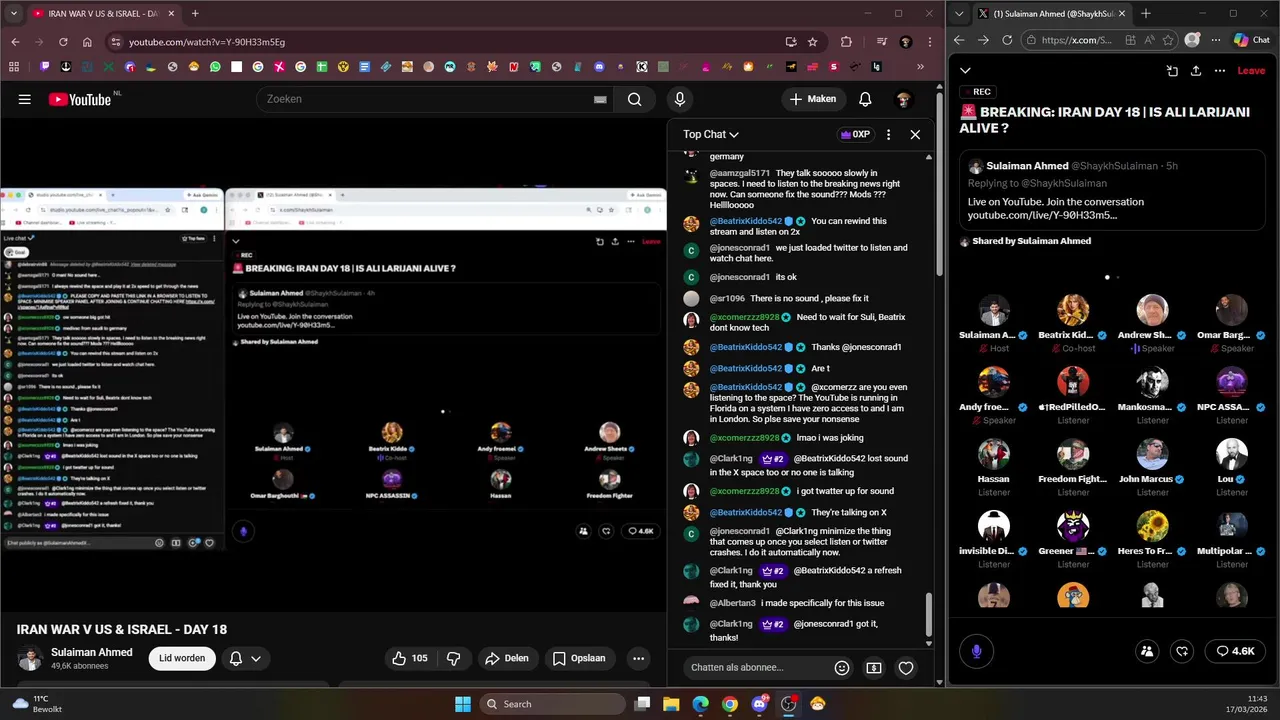Click Windows taskbar Search box
Screen dimensions: 1280x720
click(552, 704)
